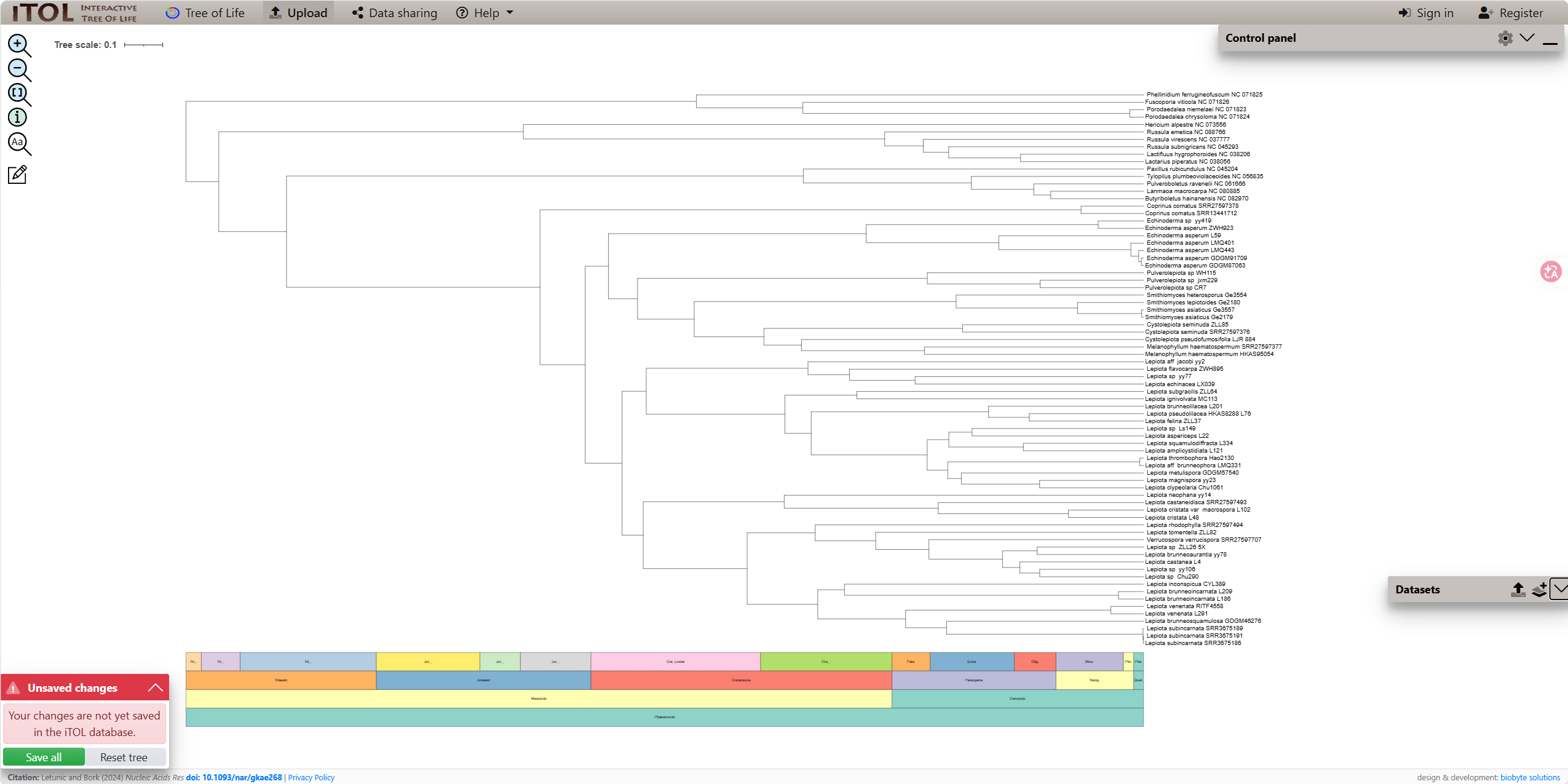Click the zoom in magnifier icon
This screenshot has width=1568, height=784.
pyautogui.click(x=19, y=45)
